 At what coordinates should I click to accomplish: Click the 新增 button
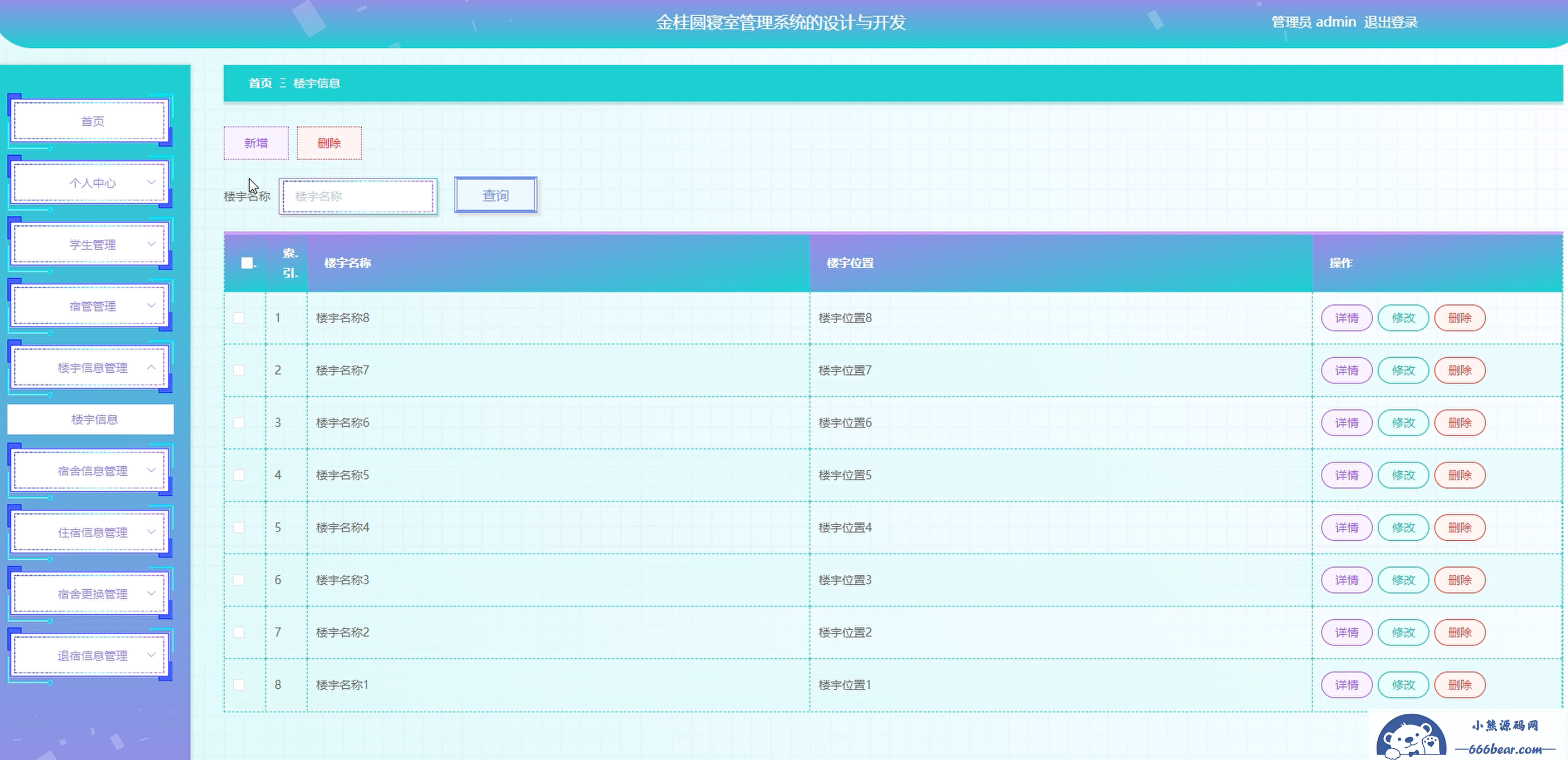click(257, 143)
